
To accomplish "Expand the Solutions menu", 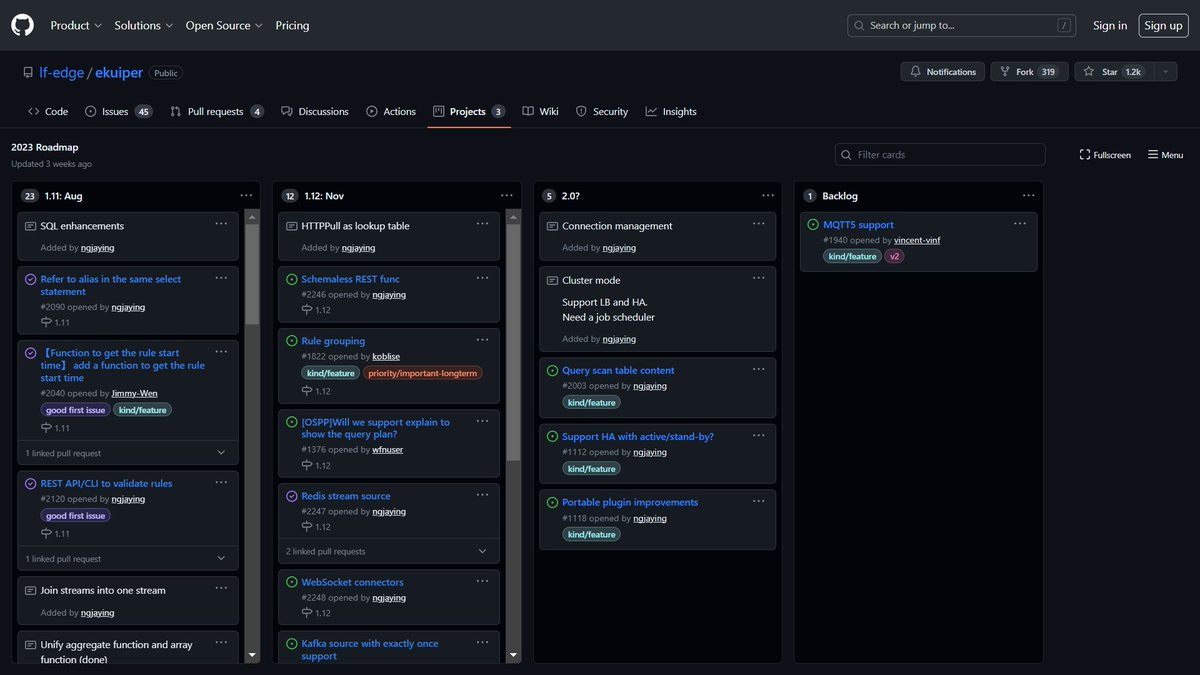I will pyautogui.click(x=143, y=25).
